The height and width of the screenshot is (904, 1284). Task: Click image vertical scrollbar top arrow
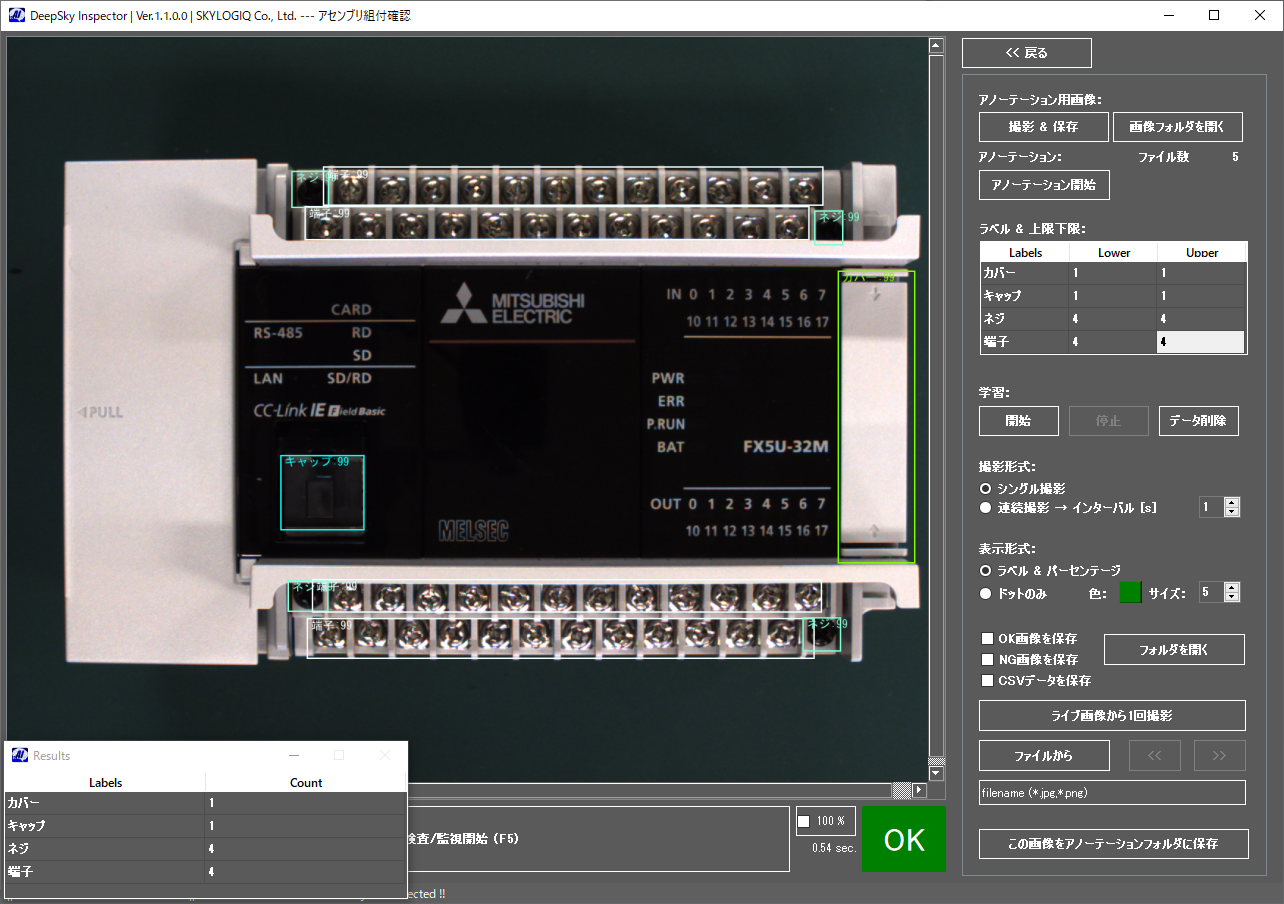pos(936,46)
